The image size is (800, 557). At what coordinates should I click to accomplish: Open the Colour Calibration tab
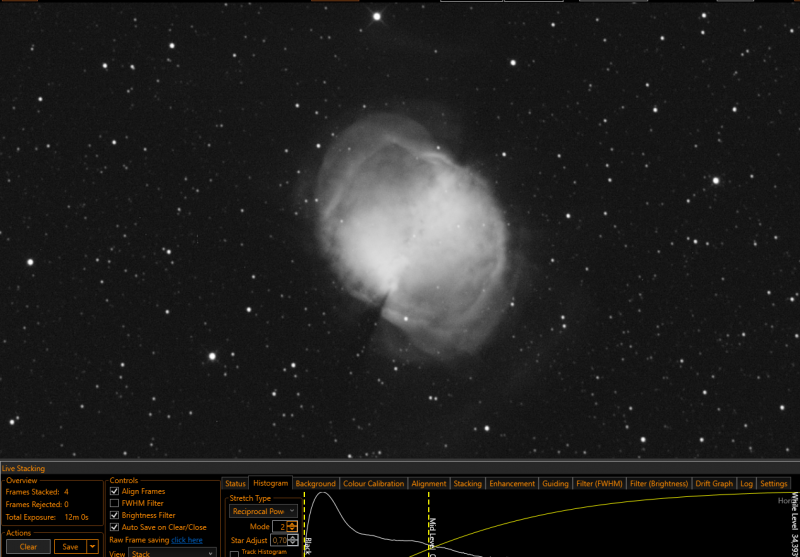[x=373, y=484]
